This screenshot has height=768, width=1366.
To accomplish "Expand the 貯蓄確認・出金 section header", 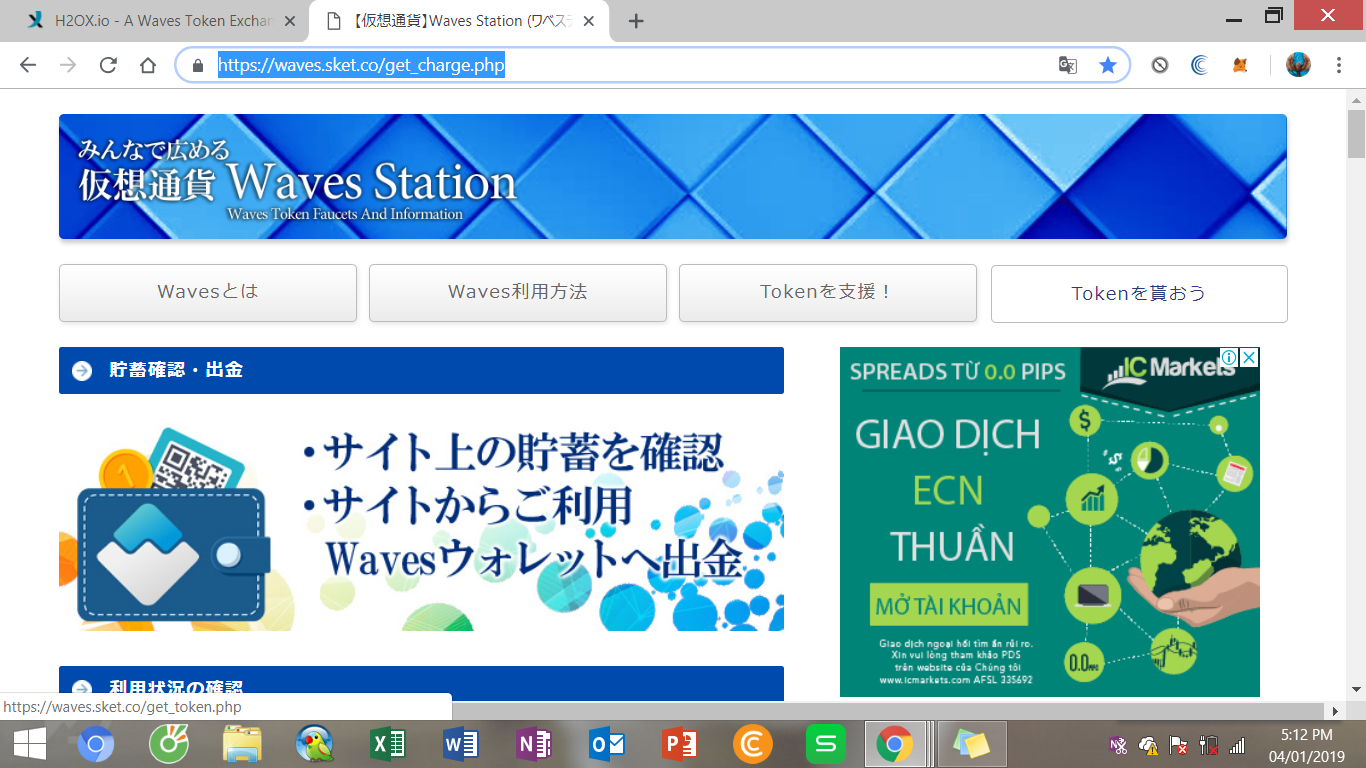I will [421, 370].
